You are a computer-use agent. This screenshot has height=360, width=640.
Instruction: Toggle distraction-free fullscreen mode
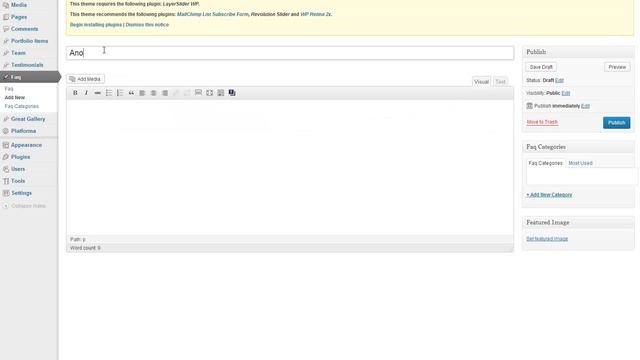pos(209,93)
